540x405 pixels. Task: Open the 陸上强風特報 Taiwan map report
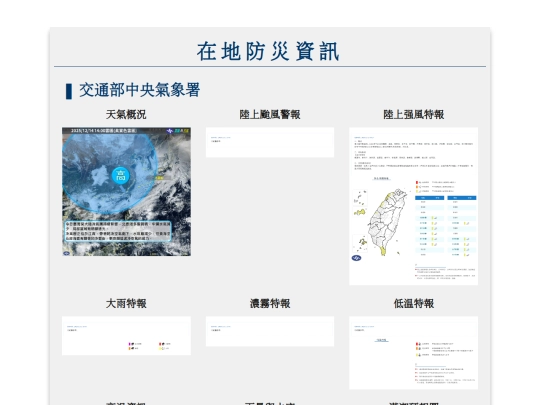pos(413,206)
